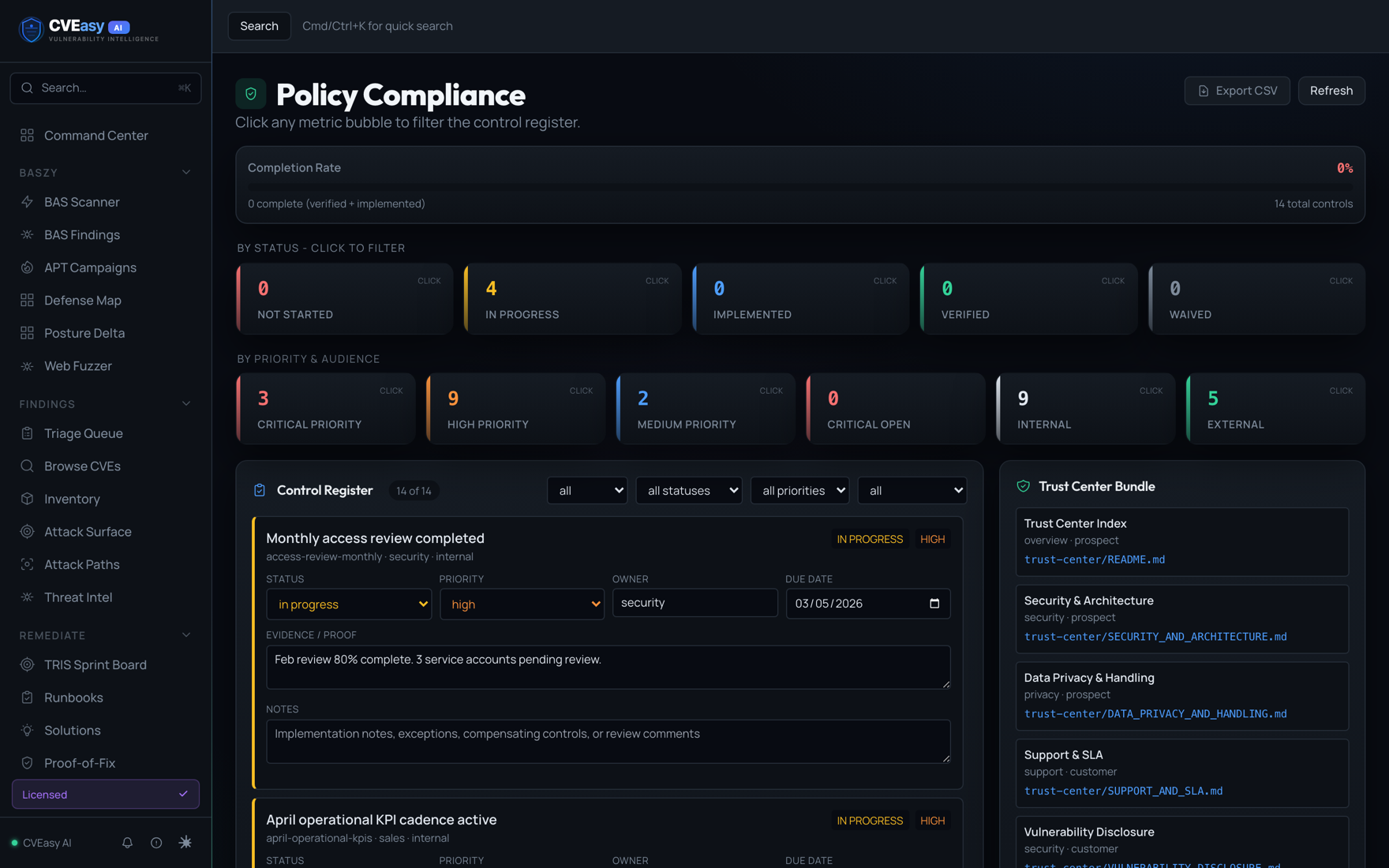
Task: Click the Completion Rate progress bar
Action: point(800,187)
